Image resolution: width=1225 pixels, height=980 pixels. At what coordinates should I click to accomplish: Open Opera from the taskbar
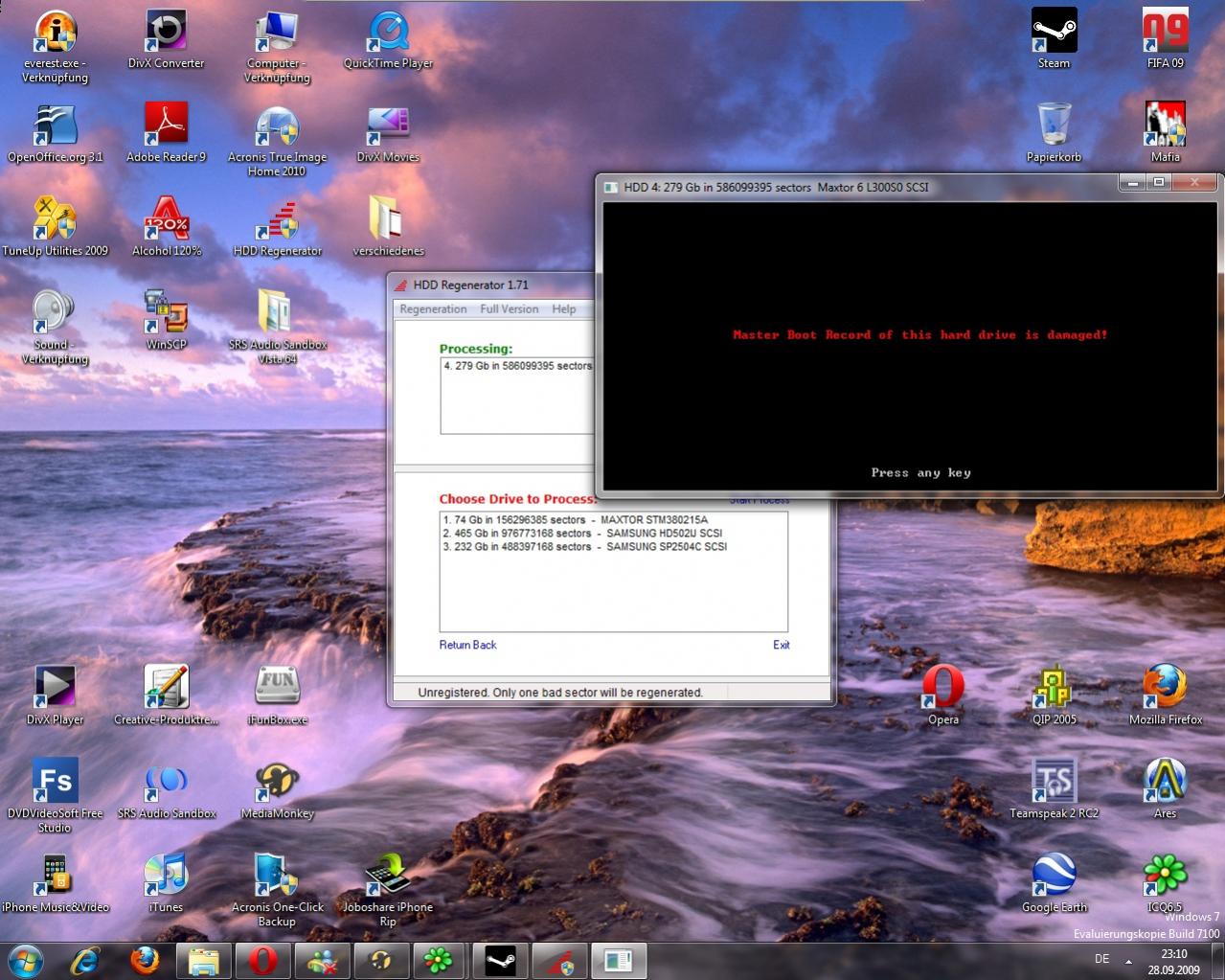[263, 960]
